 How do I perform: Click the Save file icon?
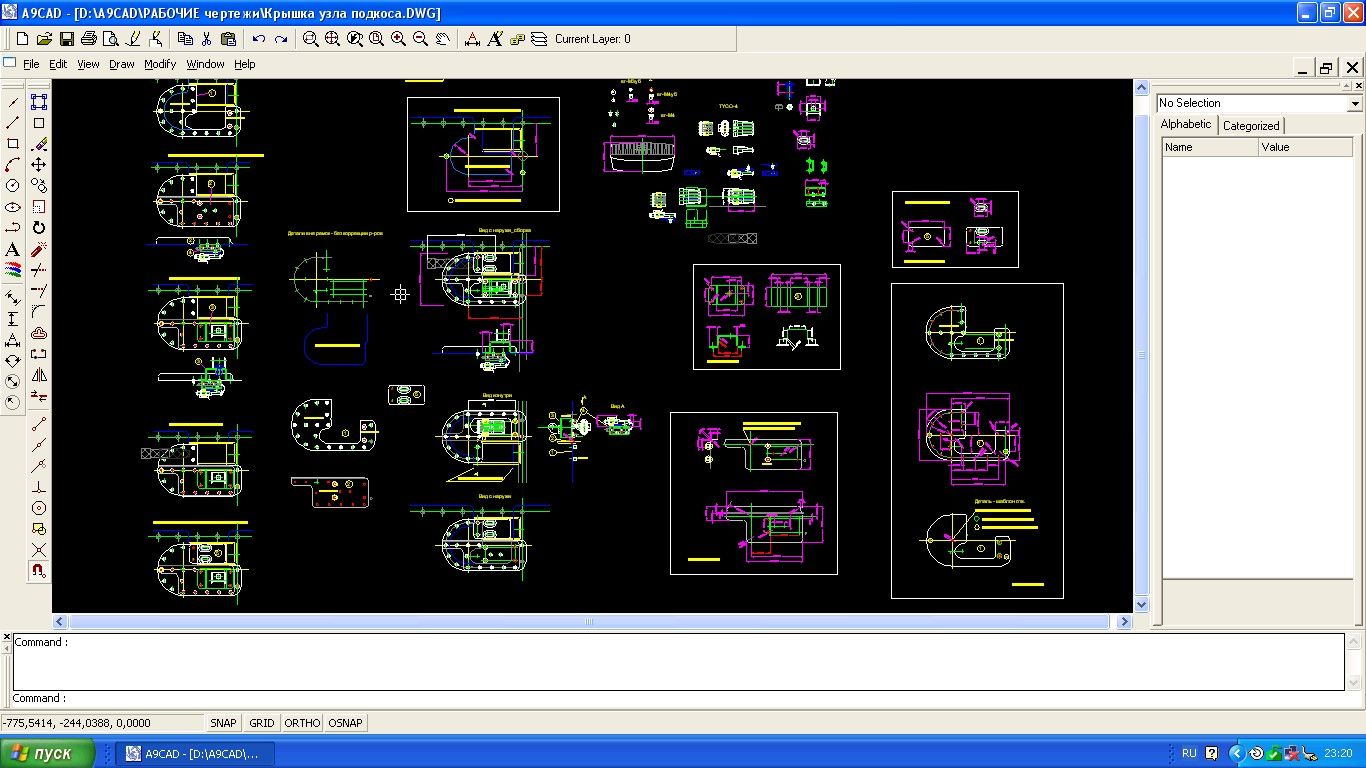pos(66,39)
